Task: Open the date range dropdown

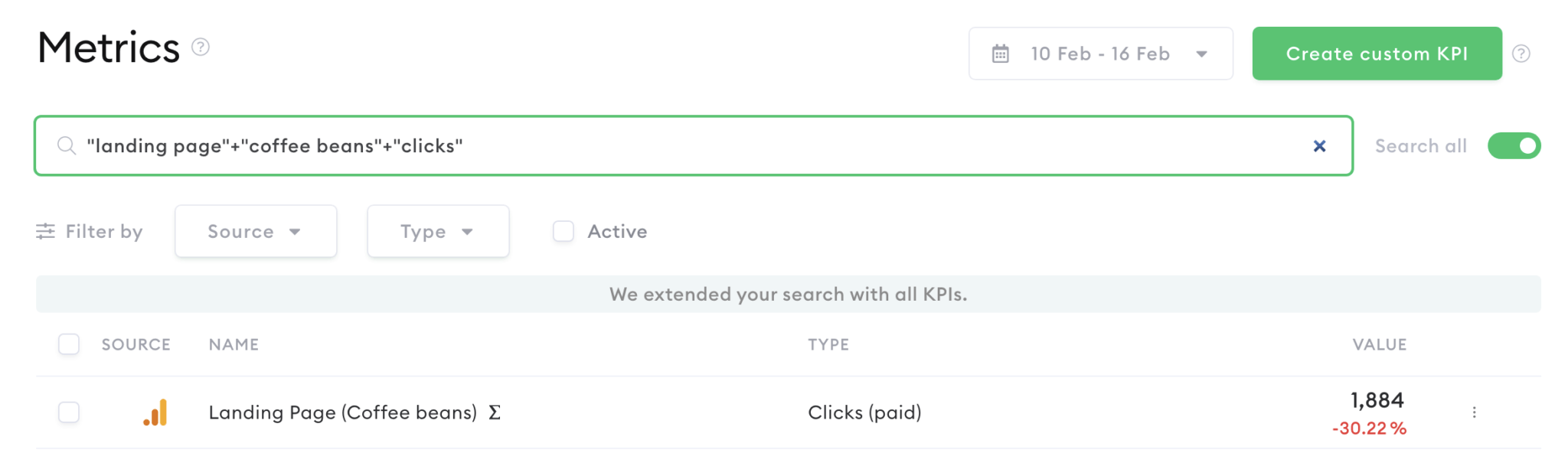Action: [x=1202, y=53]
